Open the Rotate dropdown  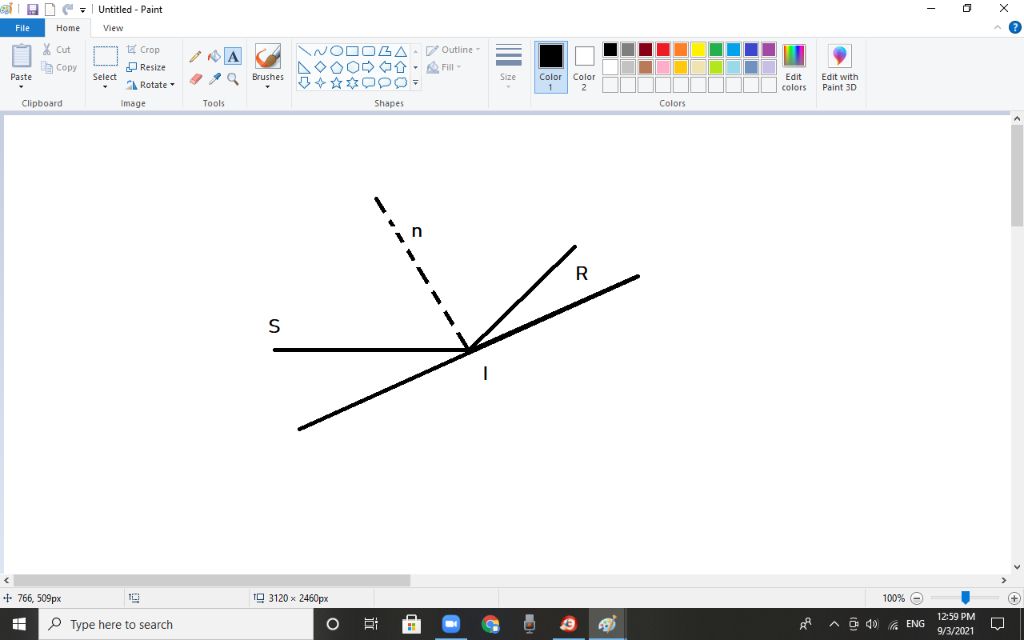pyautogui.click(x=151, y=85)
